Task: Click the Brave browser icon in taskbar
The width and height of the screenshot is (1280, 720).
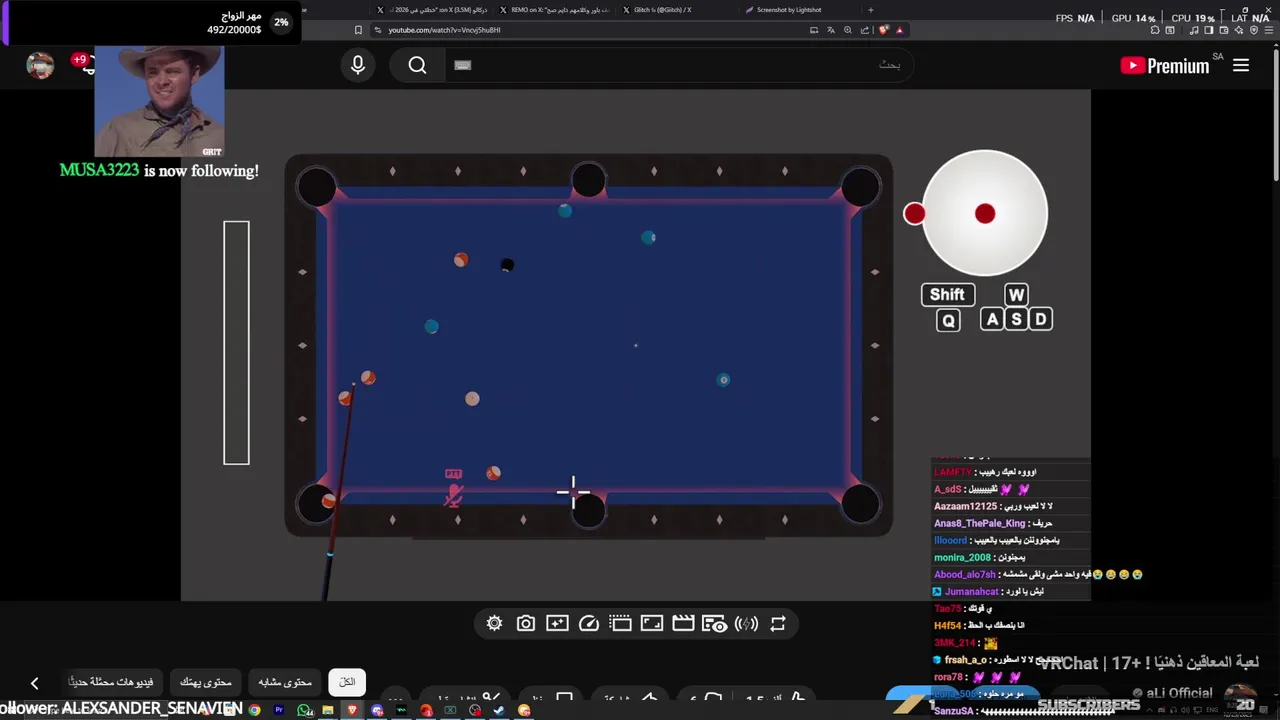Action: point(352,710)
